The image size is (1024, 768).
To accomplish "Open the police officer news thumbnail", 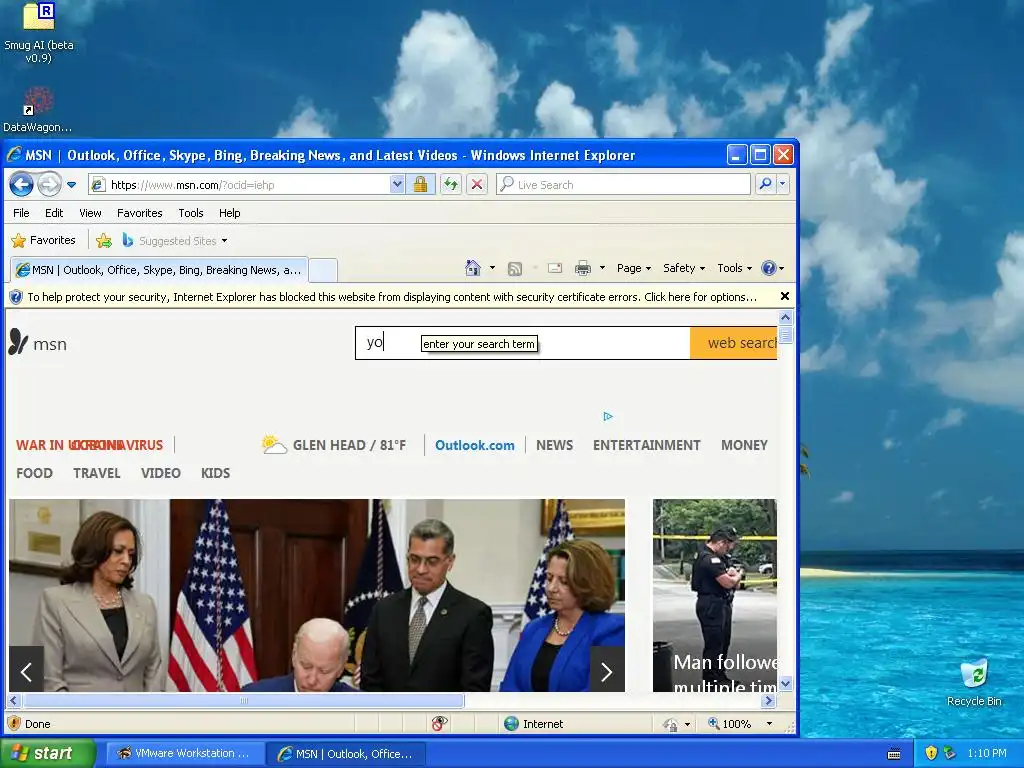I will [x=715, y=595].
